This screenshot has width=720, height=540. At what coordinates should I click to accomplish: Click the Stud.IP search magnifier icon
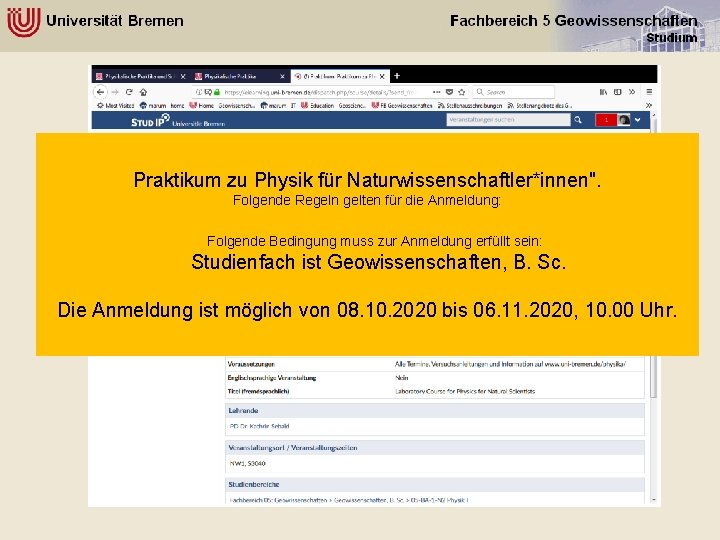pos(578,120)
